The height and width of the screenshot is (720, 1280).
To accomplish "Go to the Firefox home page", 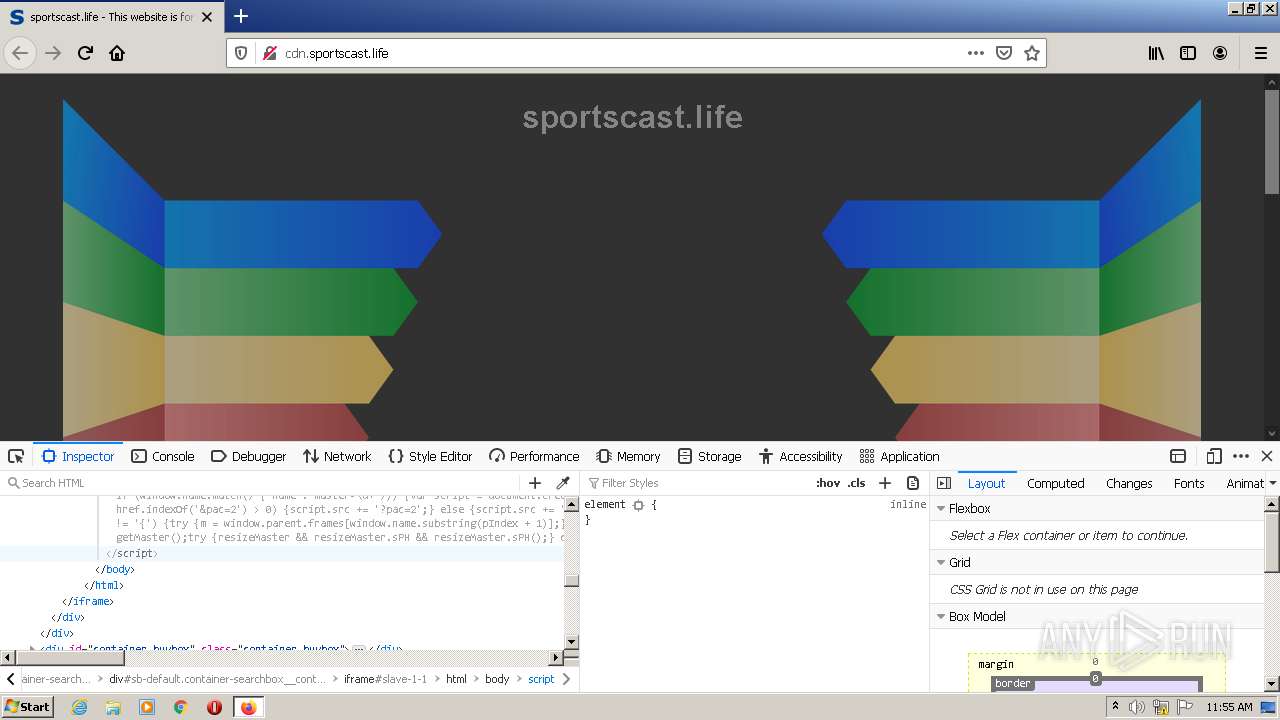I will pyautogui.click(x=117, y=53).
